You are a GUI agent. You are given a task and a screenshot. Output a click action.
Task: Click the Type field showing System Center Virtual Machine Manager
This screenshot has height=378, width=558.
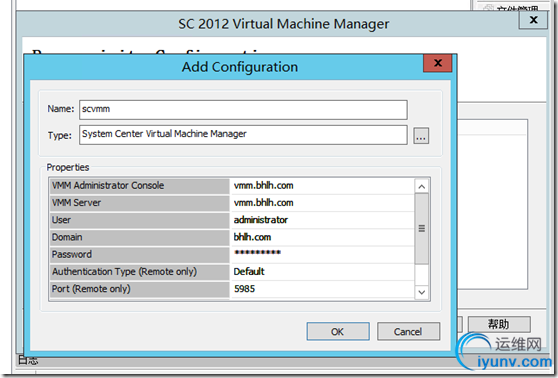(x=243, y=135)
